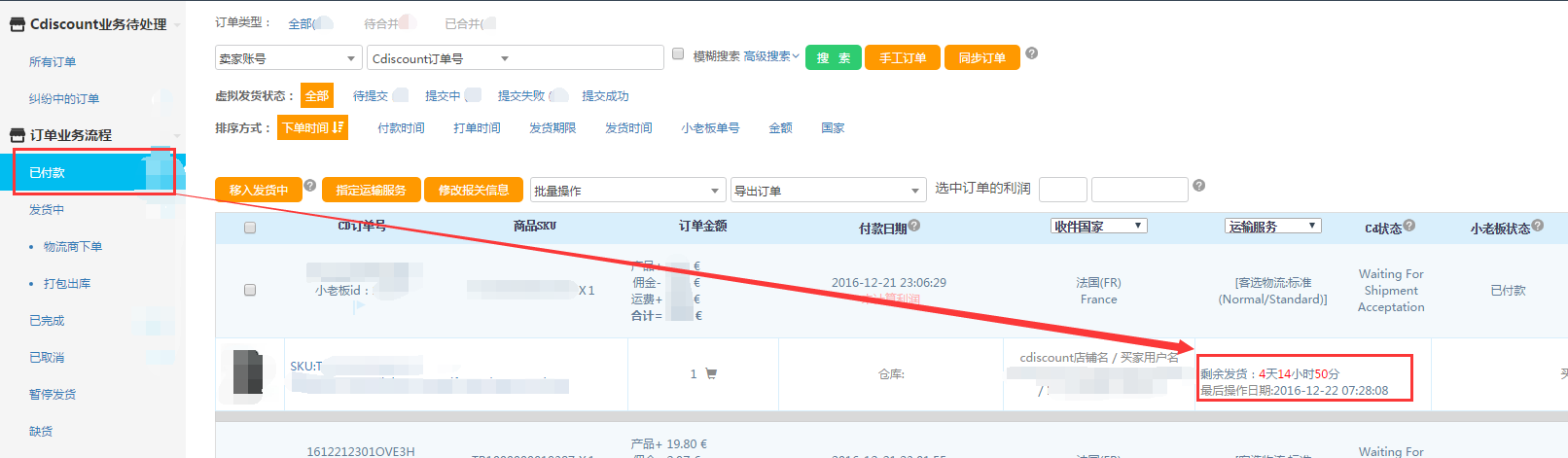Open 已完成 in the sidebar
This screenshot has width=1568, height=458.
(47, 320)
